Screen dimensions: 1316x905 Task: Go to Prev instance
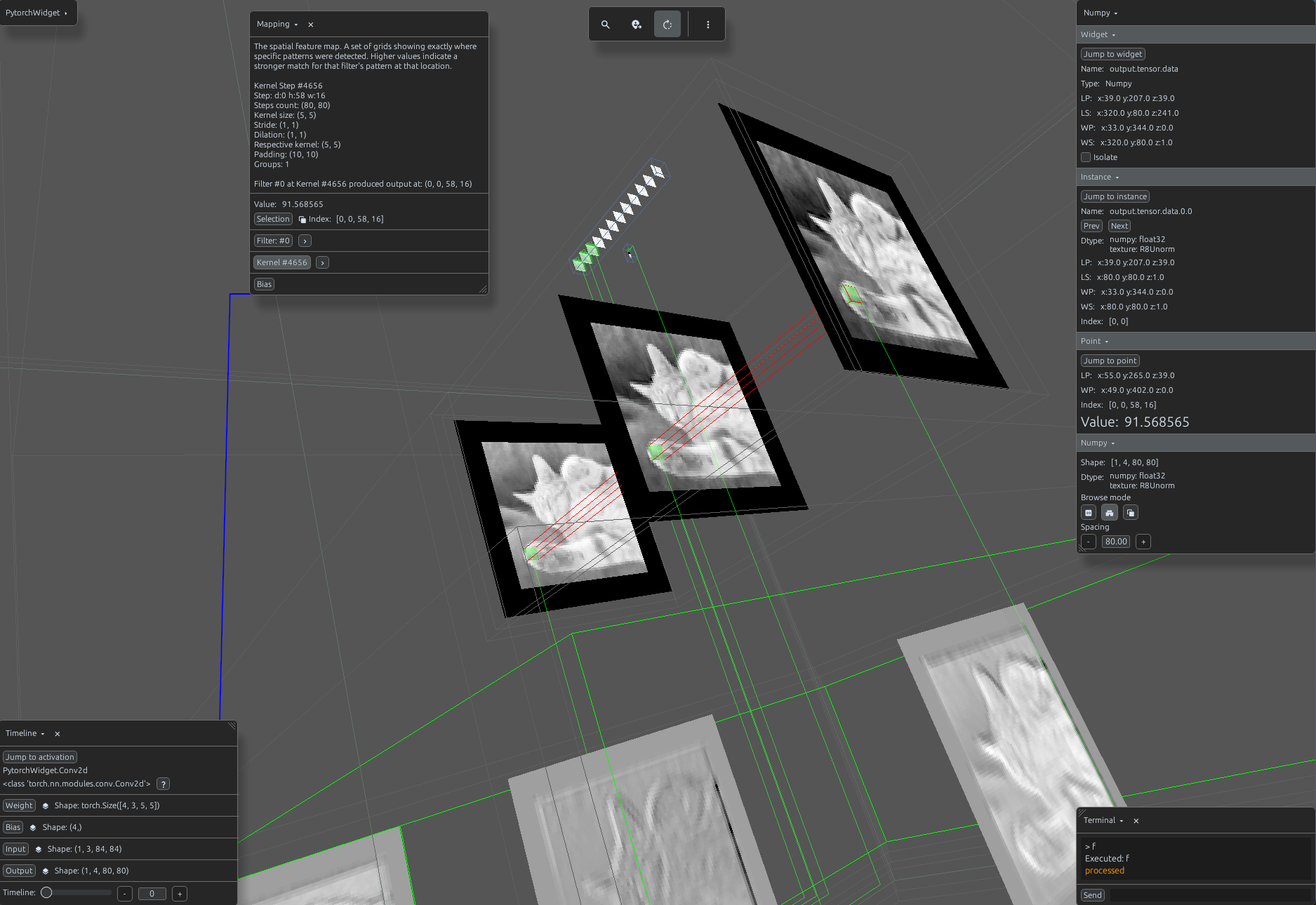pyautogui.click(x=1091, y=226)
